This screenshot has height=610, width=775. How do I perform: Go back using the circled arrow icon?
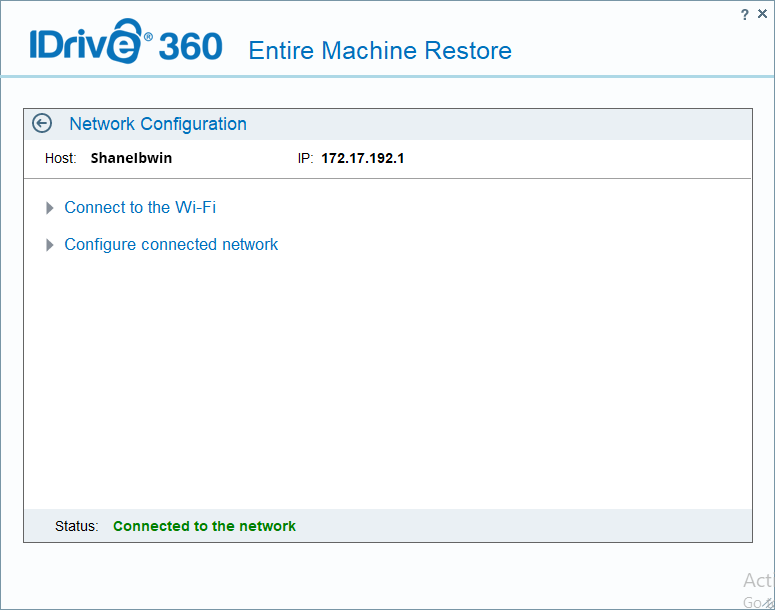[42, 124]
